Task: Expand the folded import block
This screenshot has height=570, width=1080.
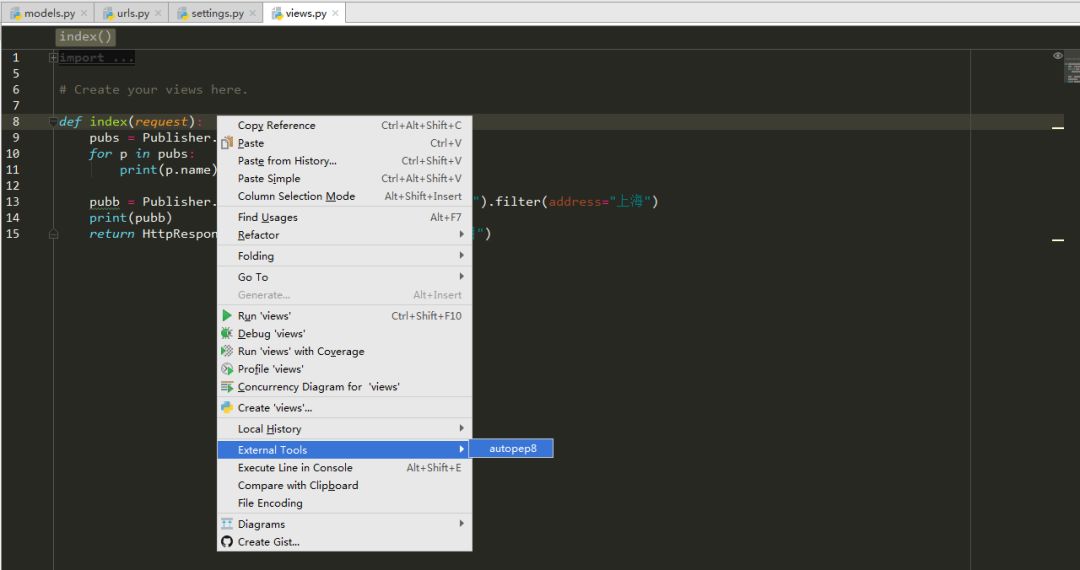Action: click(x=53, y=58)
